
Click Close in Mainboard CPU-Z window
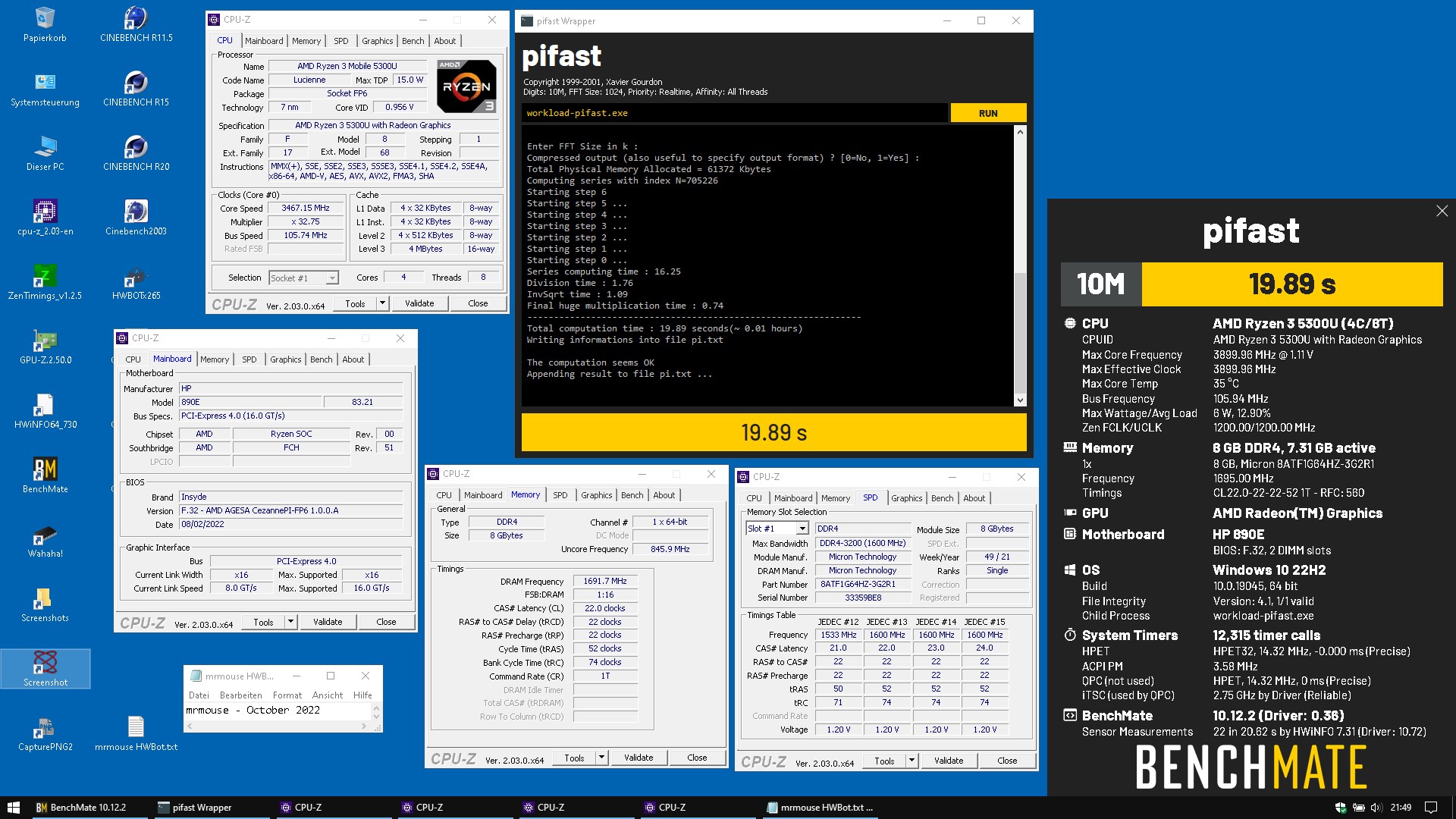point(386,622)
